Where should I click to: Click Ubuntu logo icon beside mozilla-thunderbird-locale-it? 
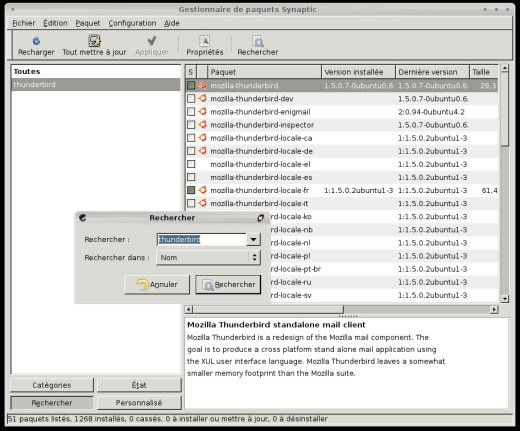coord(202,203)
